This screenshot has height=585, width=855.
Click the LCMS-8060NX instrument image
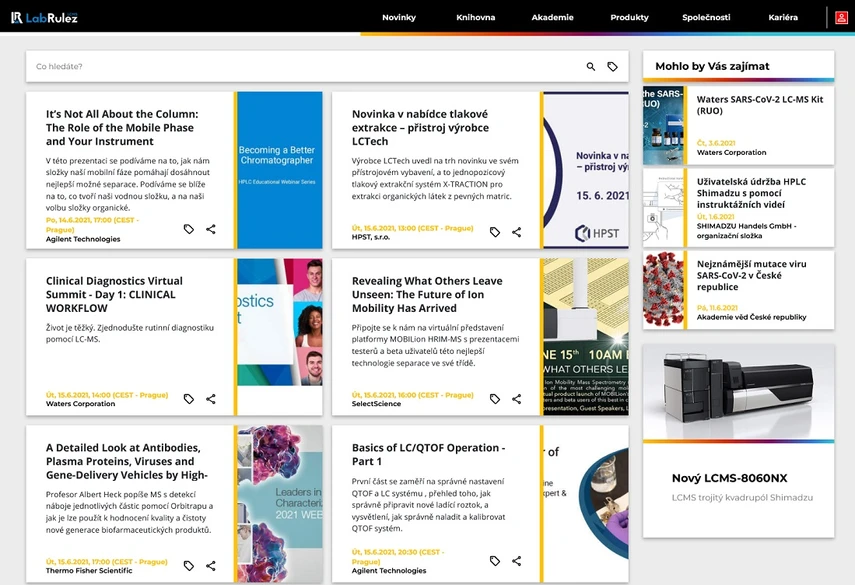[x=738, y=391]
